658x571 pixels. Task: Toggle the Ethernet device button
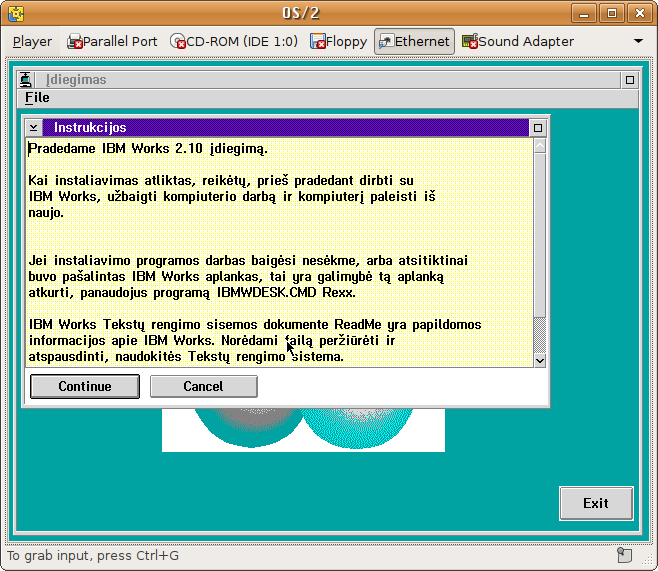pos(414,42)
